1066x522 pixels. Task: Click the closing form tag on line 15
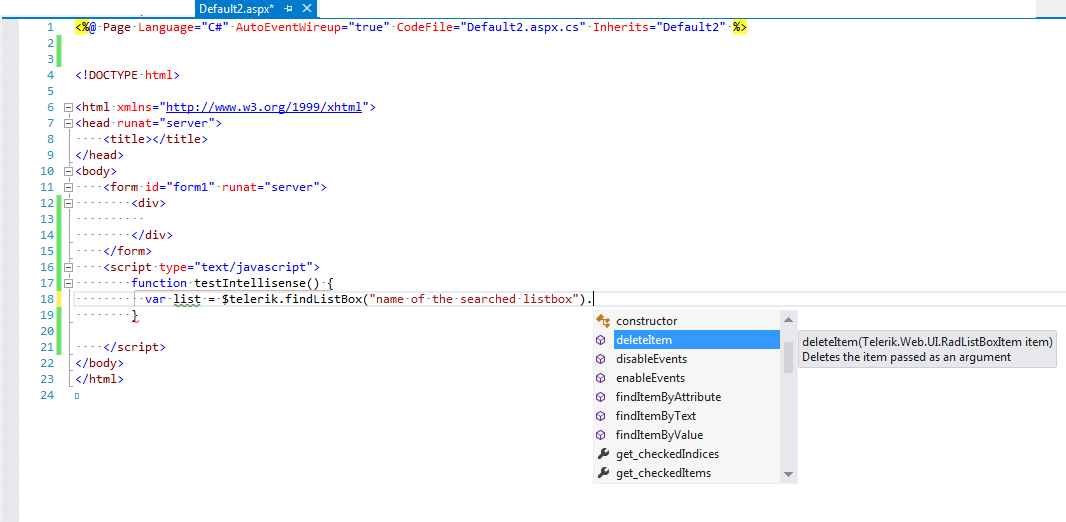[x=127, y=251]
